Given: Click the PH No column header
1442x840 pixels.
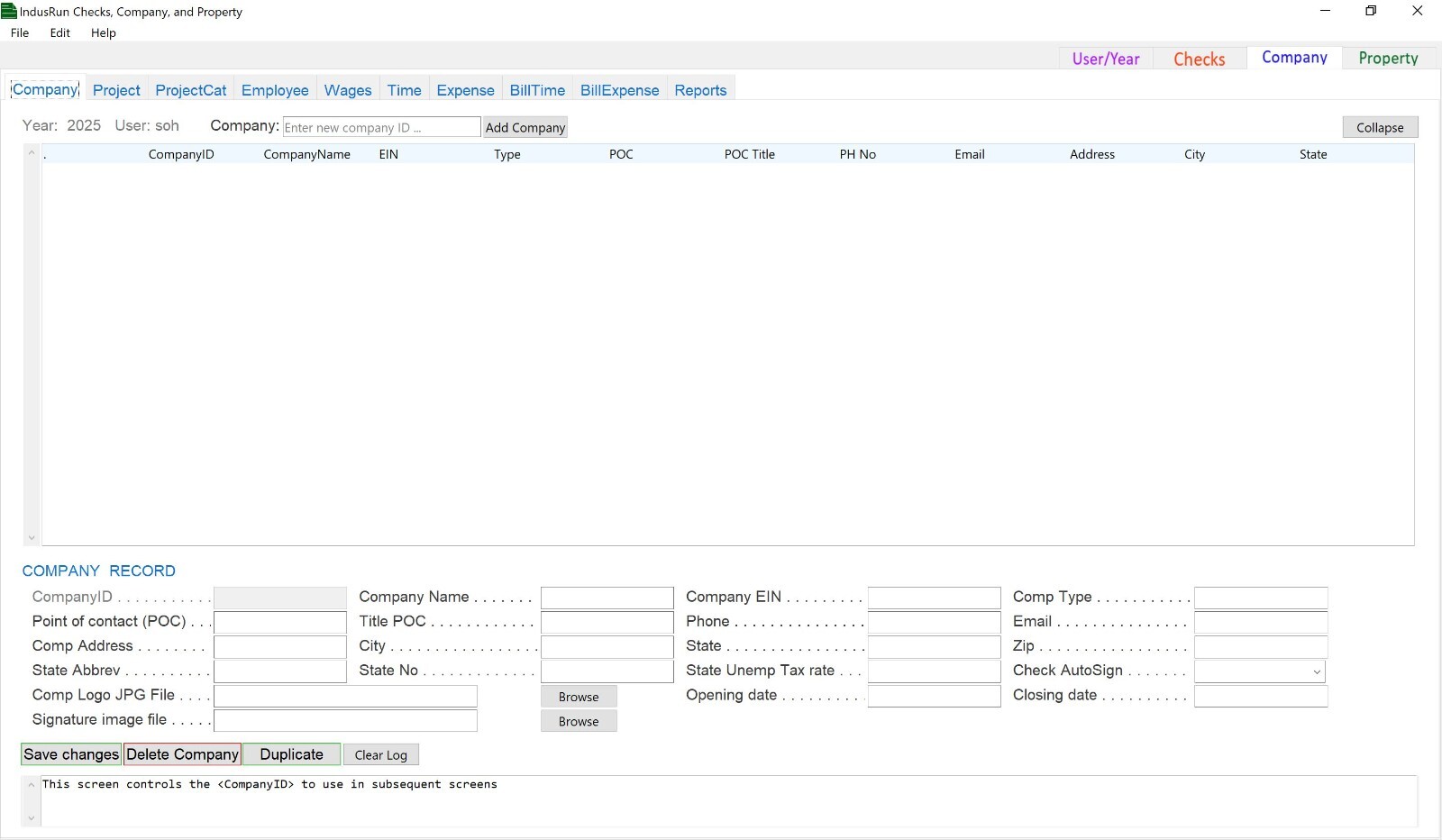Looking at the screenshot, I should click(x=858, y=154).
